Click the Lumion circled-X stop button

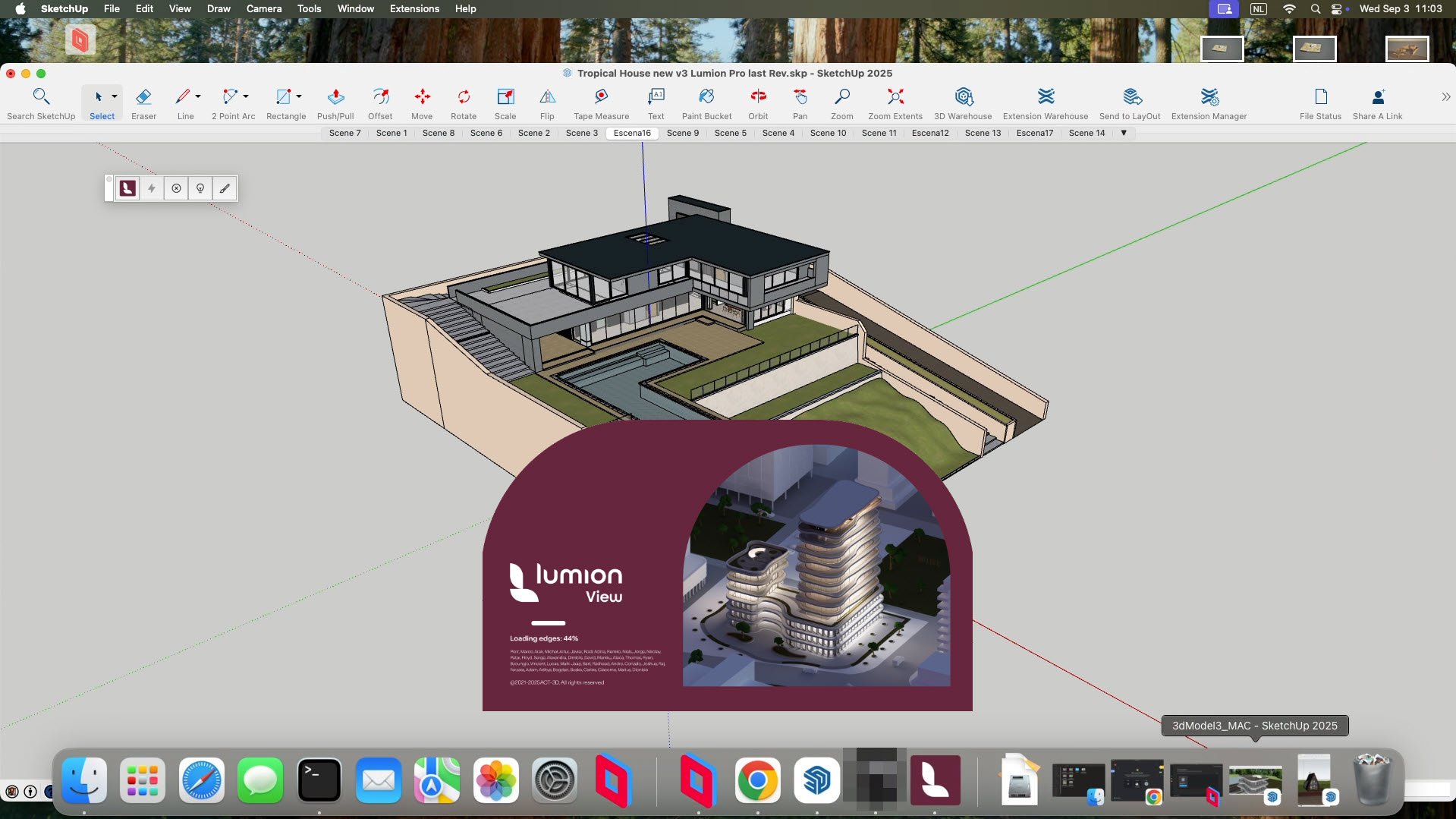tap(176, 188)
